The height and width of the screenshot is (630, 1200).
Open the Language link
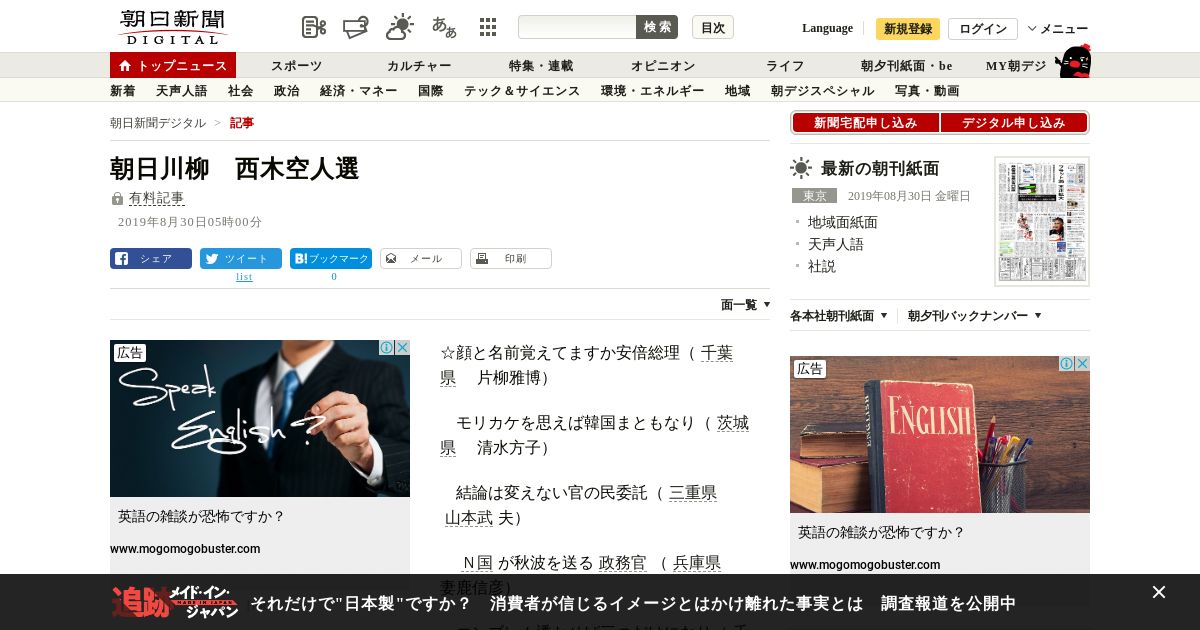point(827,28)
